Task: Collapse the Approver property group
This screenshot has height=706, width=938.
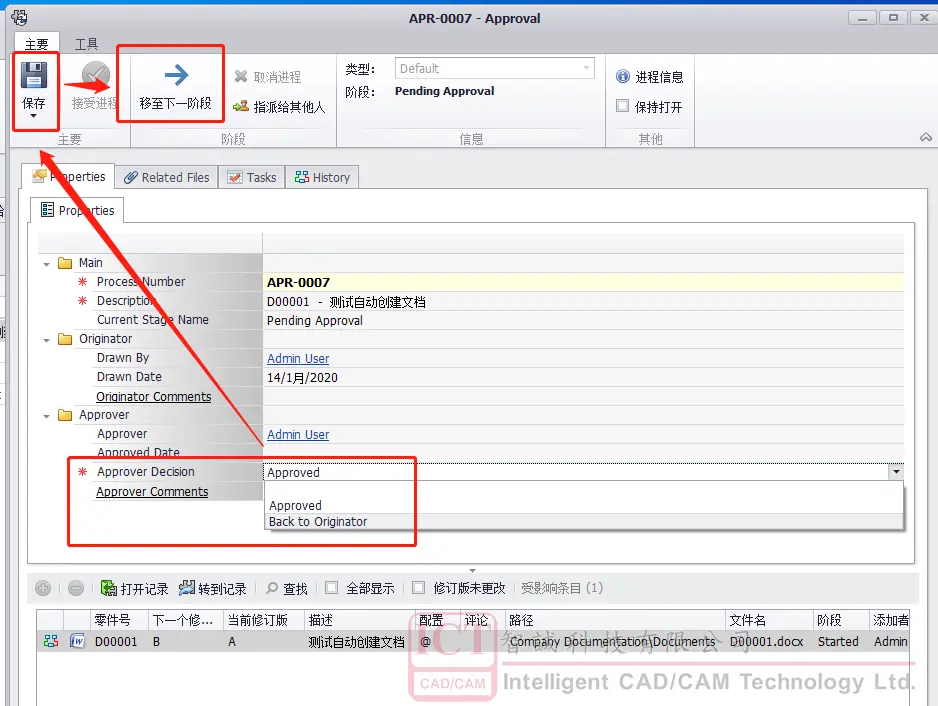Action: pyautogui.click(x=46, y=416)
